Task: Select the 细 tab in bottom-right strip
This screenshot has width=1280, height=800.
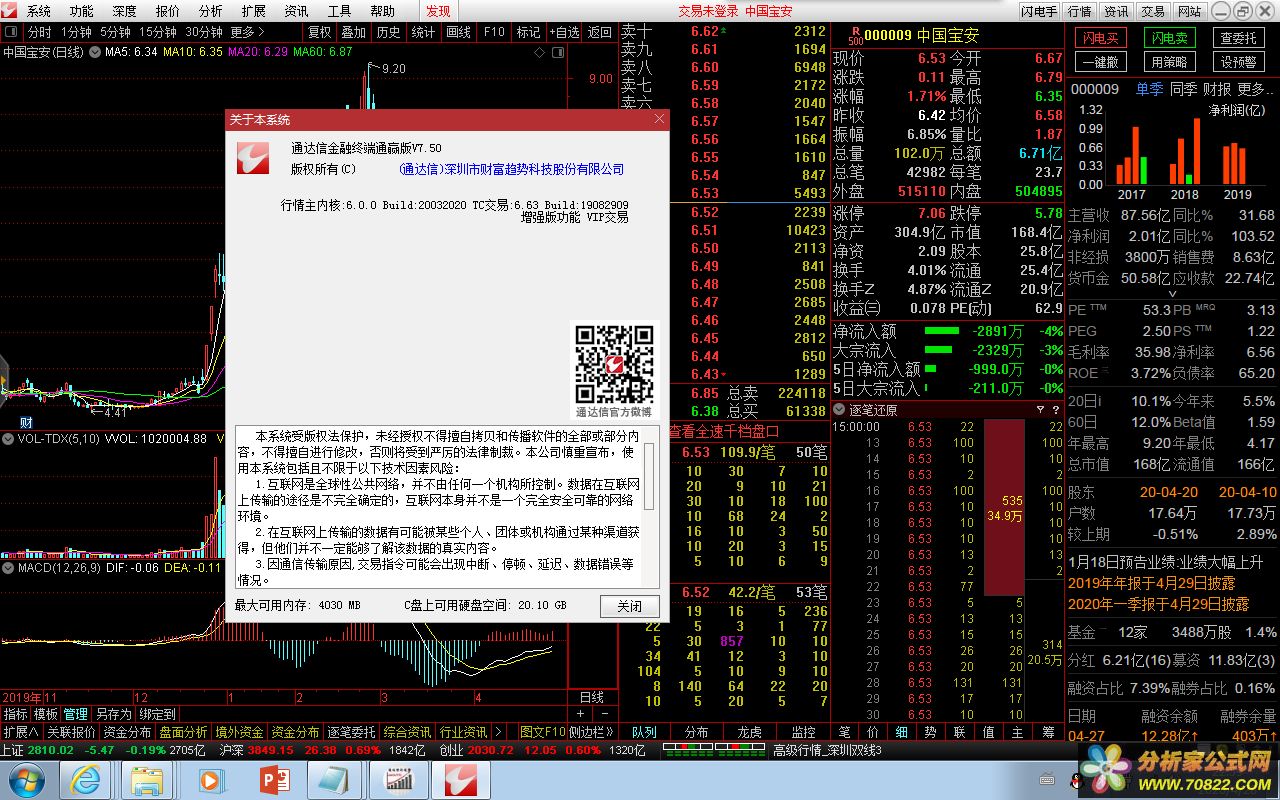Action: (901, 732)
